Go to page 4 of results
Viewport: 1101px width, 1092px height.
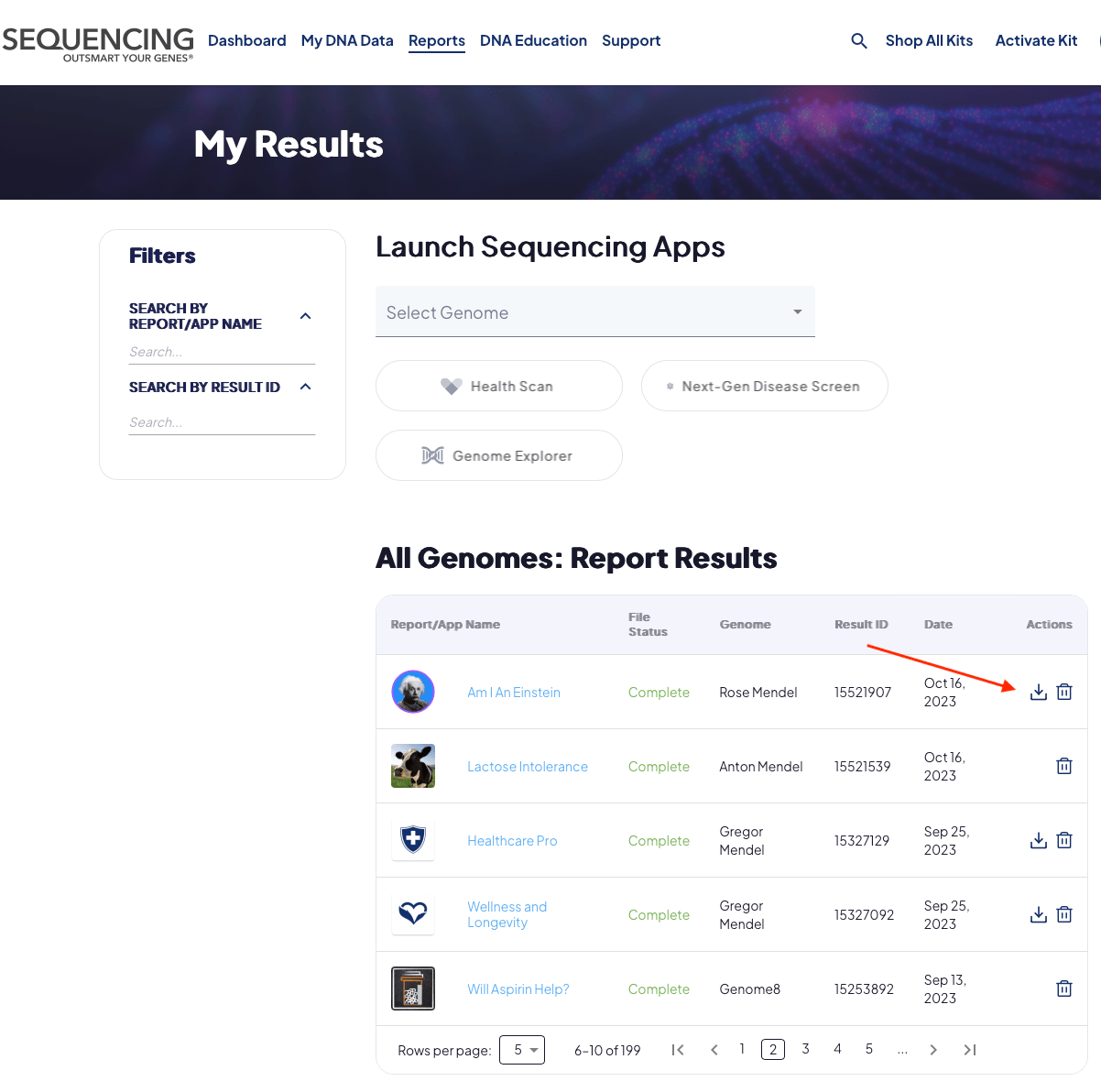click(837, 1049)
